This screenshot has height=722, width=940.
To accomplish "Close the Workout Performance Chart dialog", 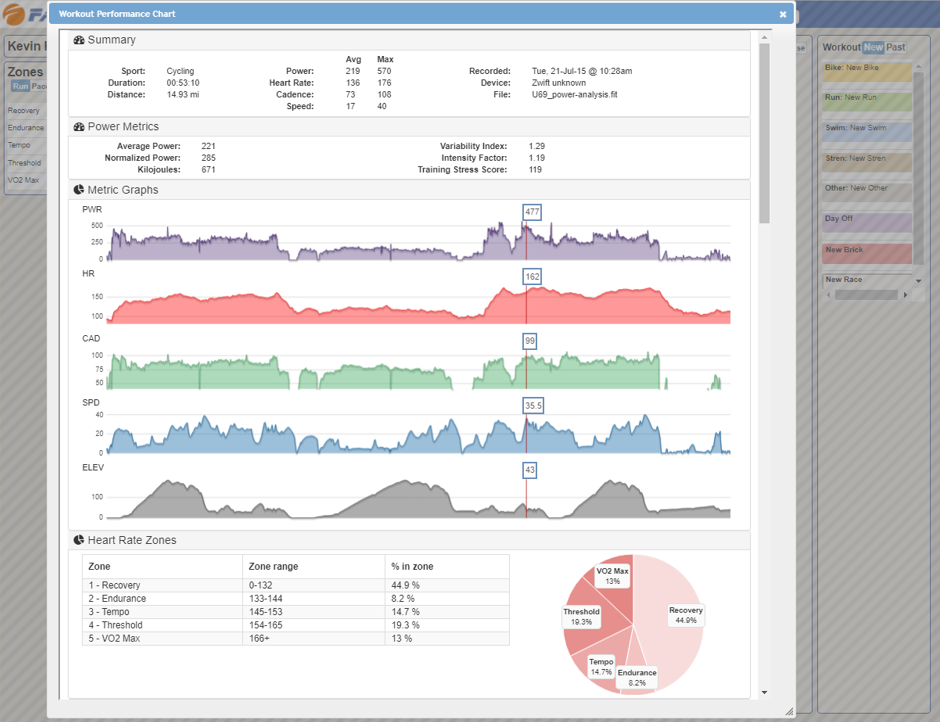I will point(783,14).
